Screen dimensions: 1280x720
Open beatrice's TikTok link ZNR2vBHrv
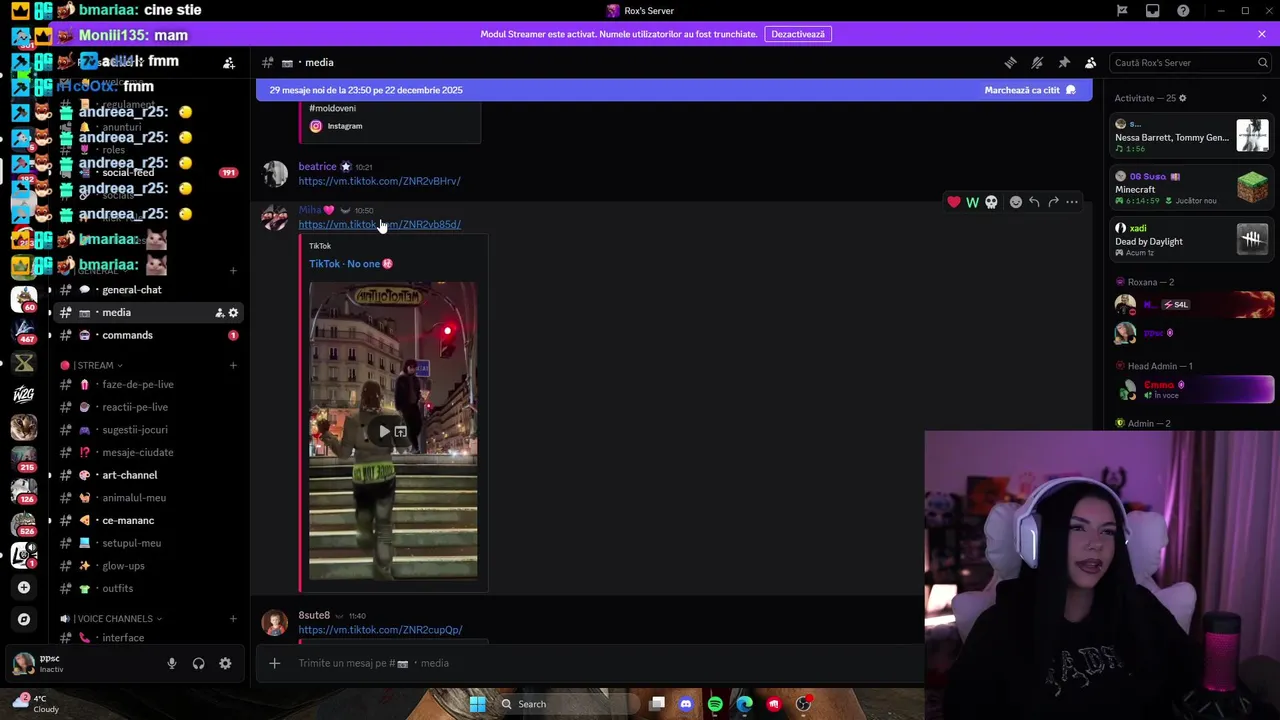379,181
